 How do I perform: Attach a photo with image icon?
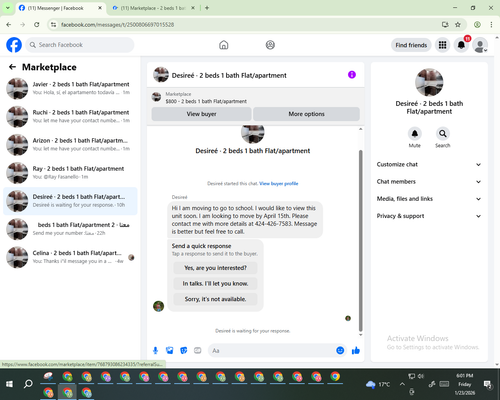(x=170, y=350)
